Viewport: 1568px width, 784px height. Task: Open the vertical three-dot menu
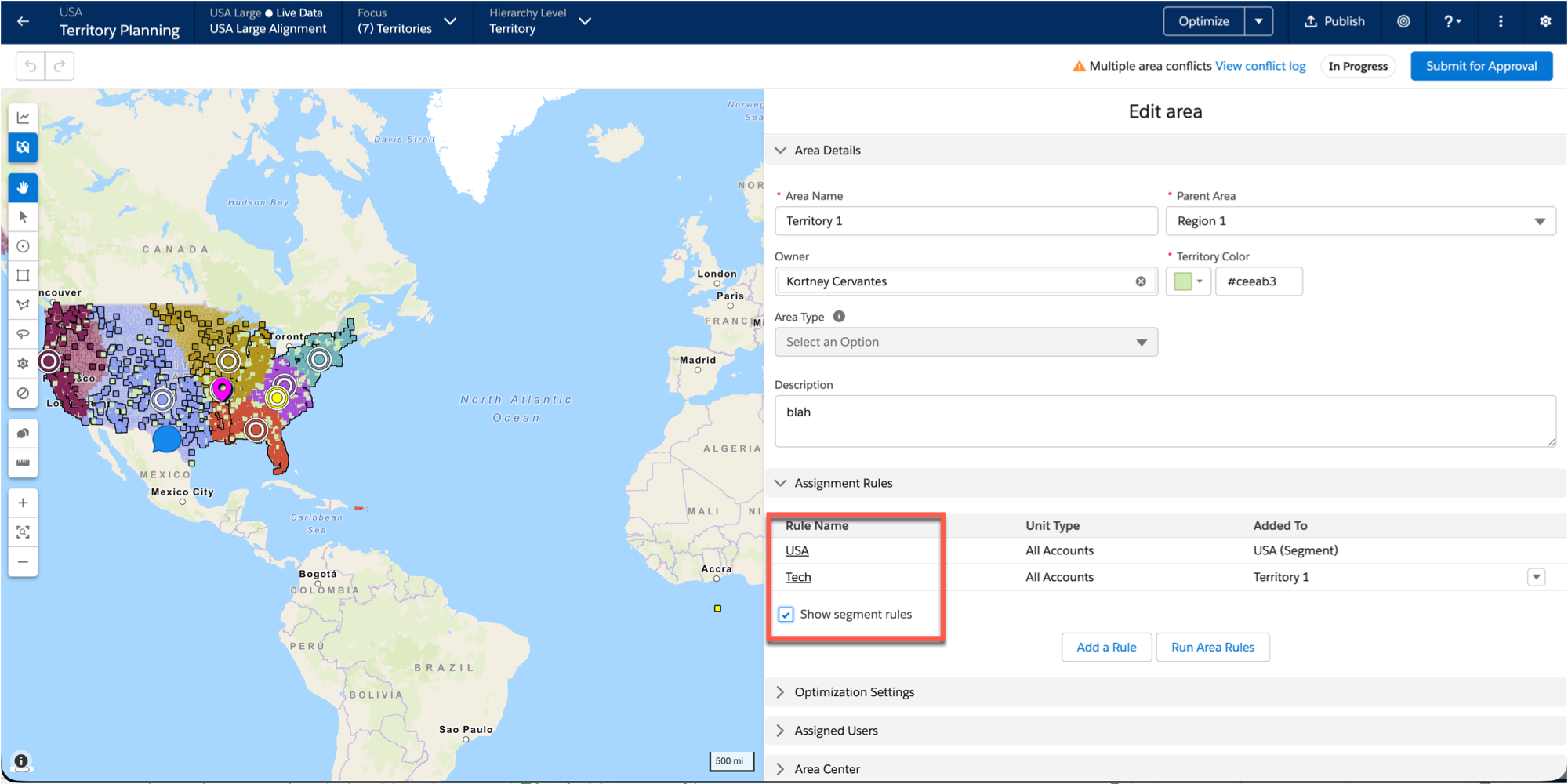1501,21
